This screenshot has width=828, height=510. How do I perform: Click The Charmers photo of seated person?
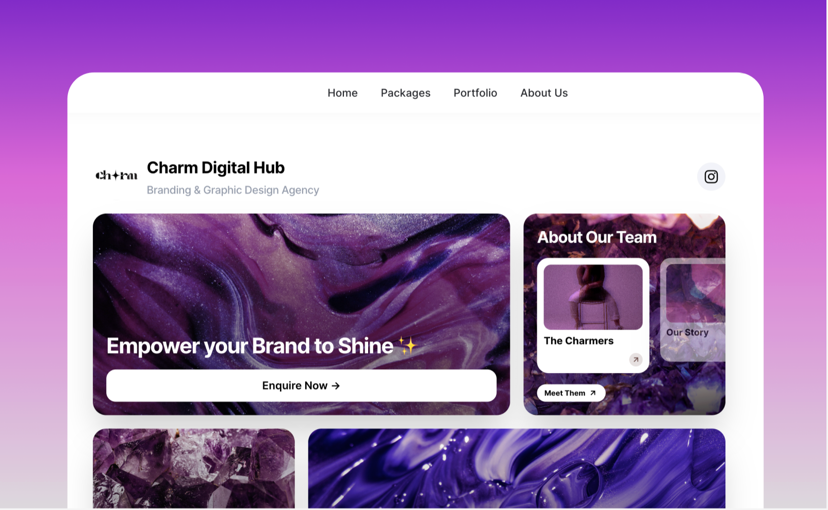pyautogui.click(x=592, y=297)
